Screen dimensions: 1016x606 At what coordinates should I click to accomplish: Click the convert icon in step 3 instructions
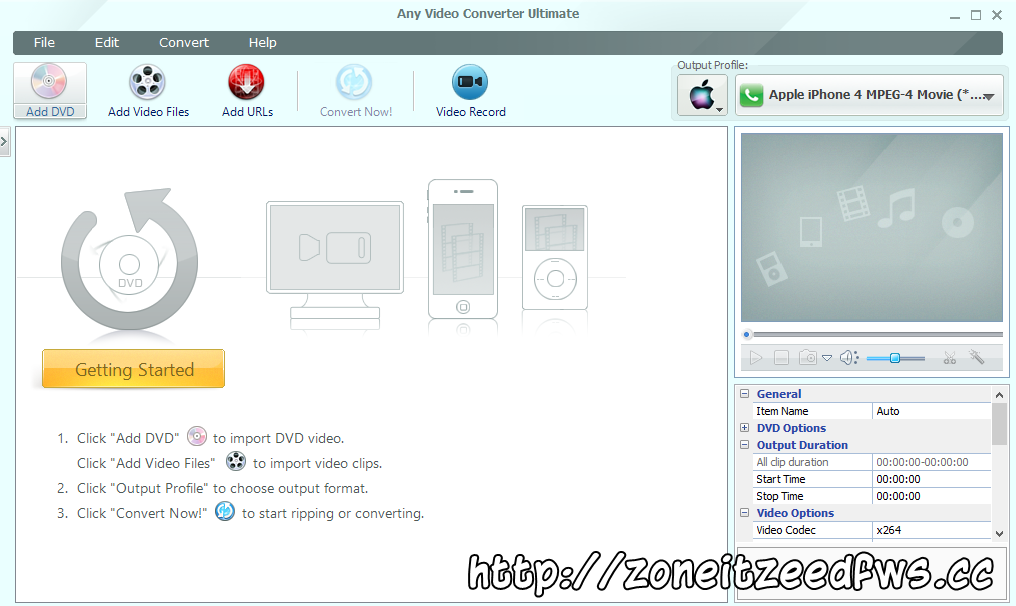coord(225,511)
